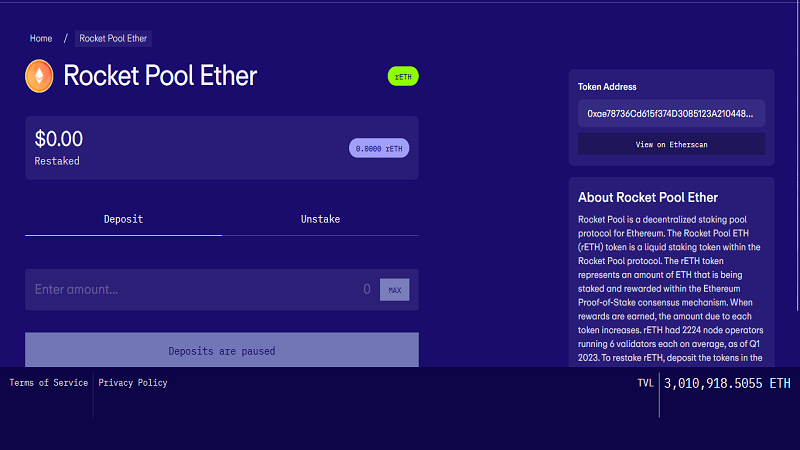The height and width of the screenshot is (450, 800).
Task: Switch to the Unstake tab
Action: point(320,219)
